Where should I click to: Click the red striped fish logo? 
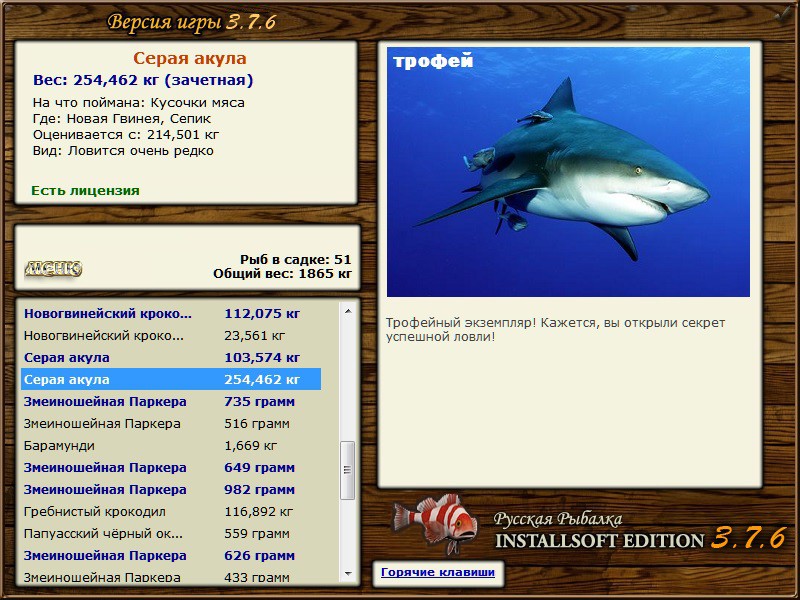[x=435, y=523]
